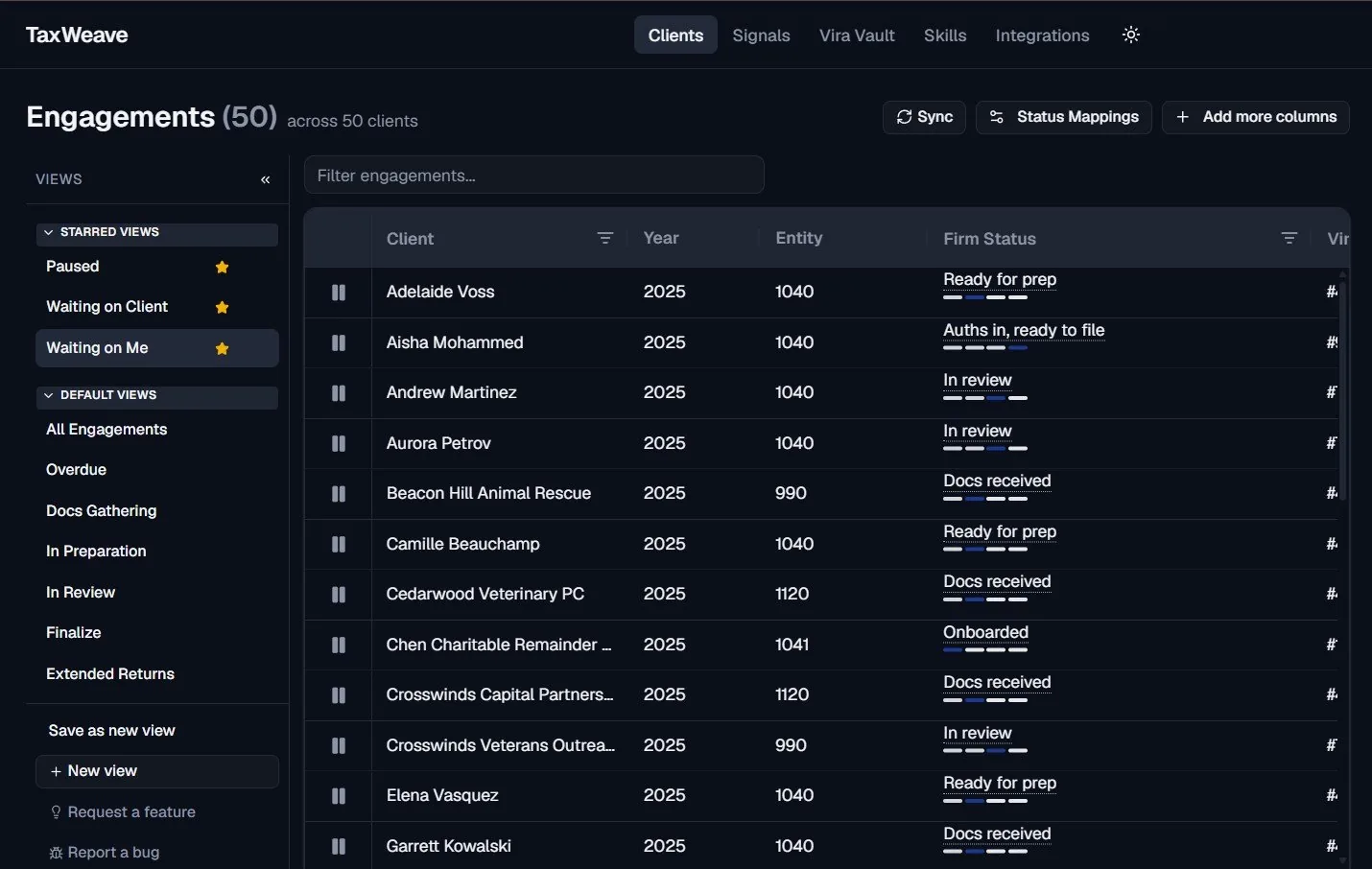Pause the Chen Charitable Remainder engagement
This screenshot has width=1372, height=869.
(339, 645)
